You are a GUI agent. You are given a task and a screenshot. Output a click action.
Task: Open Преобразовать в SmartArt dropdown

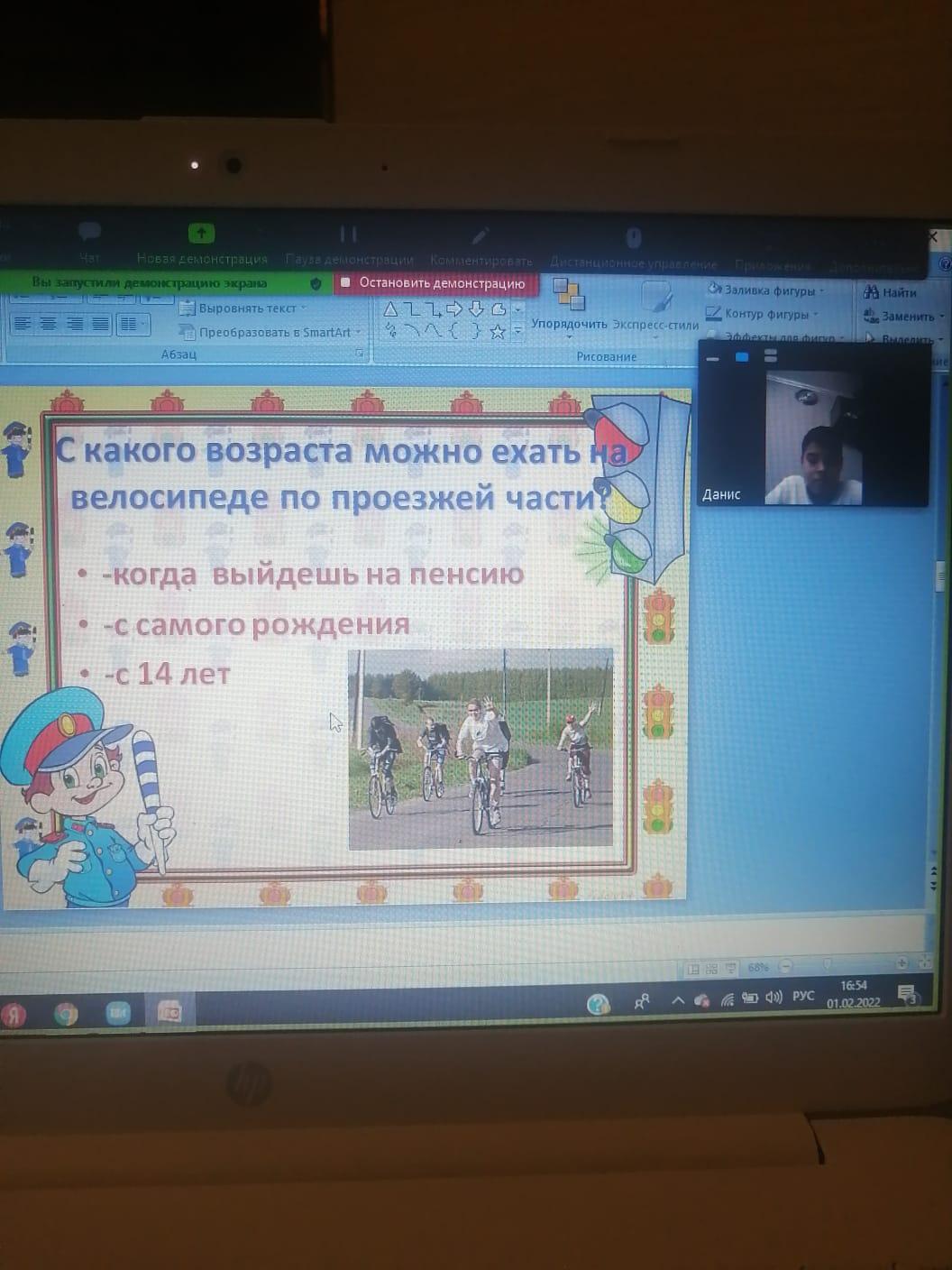pos(270,332)
